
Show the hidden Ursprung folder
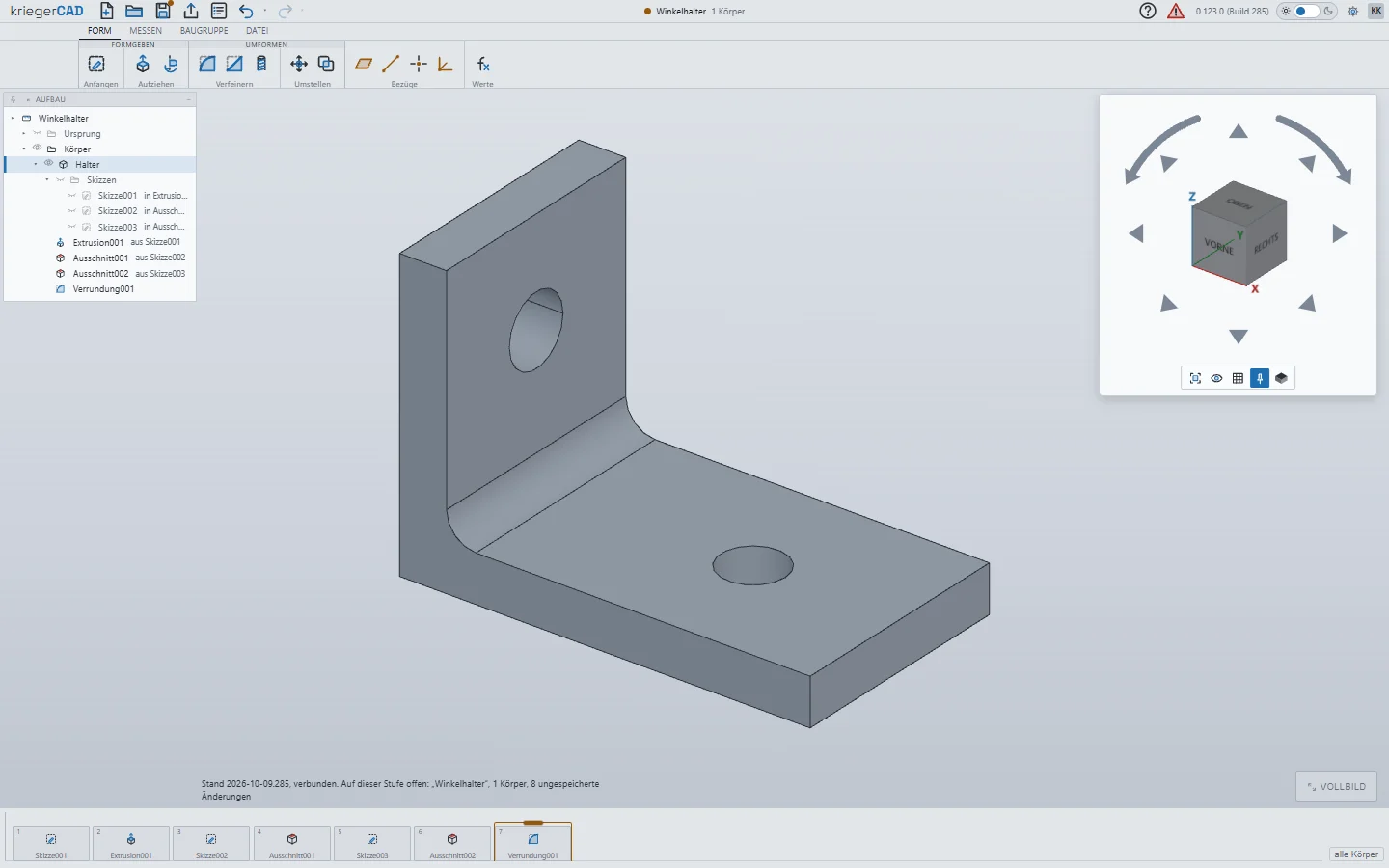[x=38, y=133]
